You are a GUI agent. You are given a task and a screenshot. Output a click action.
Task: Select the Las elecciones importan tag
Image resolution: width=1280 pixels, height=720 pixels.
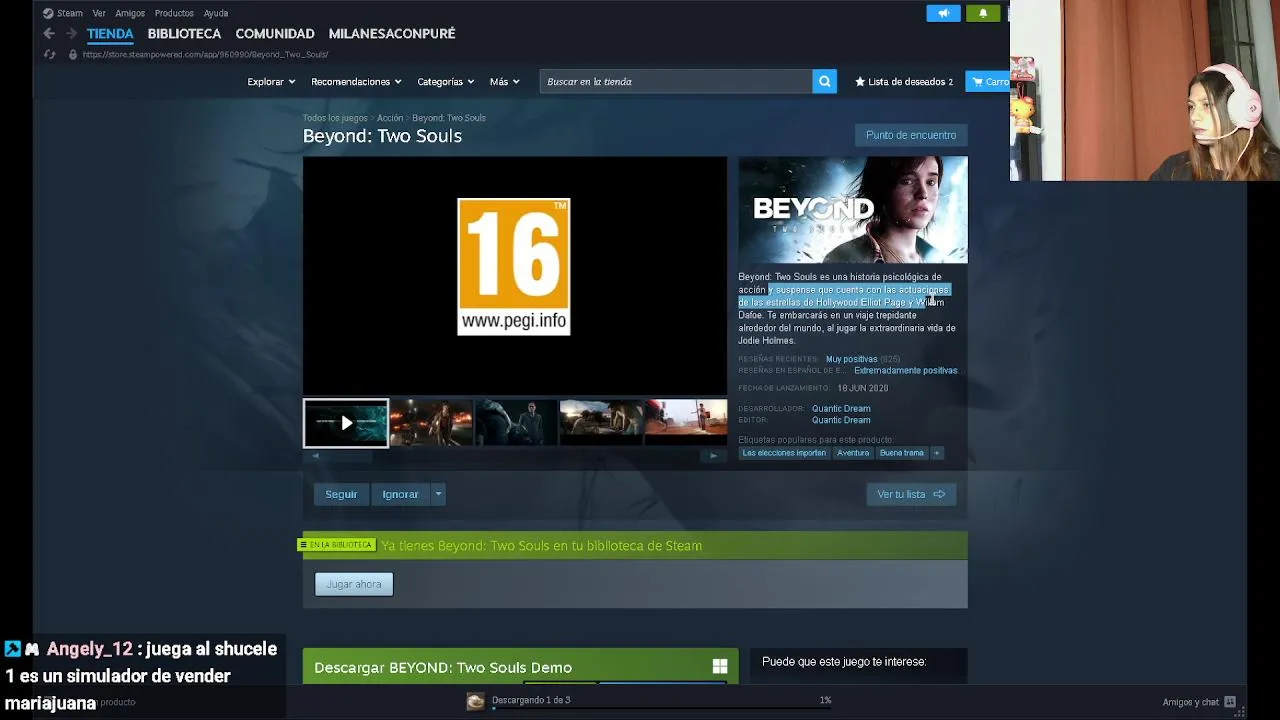pyautogui.click(x=784, y=453)
